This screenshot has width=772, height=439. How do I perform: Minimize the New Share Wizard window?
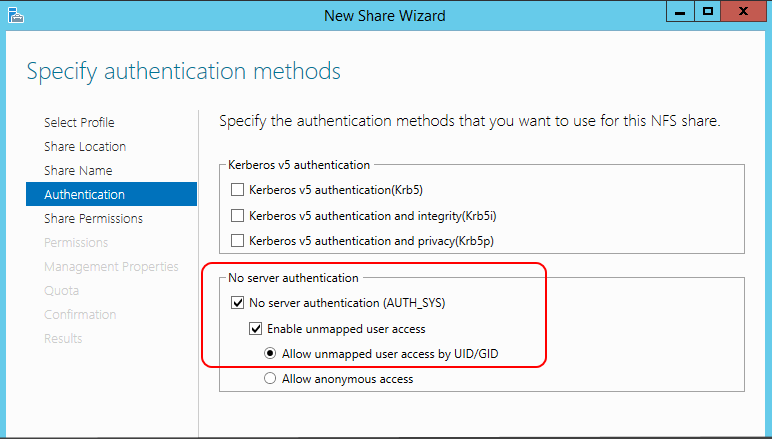point(679,13)
